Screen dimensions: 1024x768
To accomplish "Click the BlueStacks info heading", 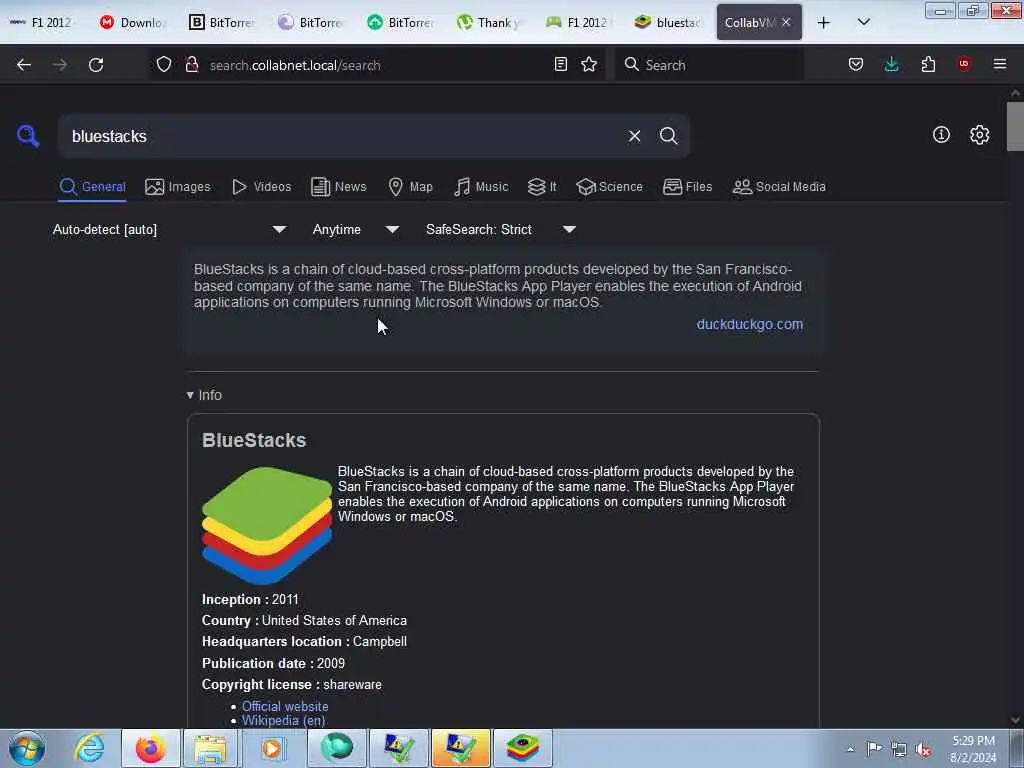I will [x=254, y=440].
